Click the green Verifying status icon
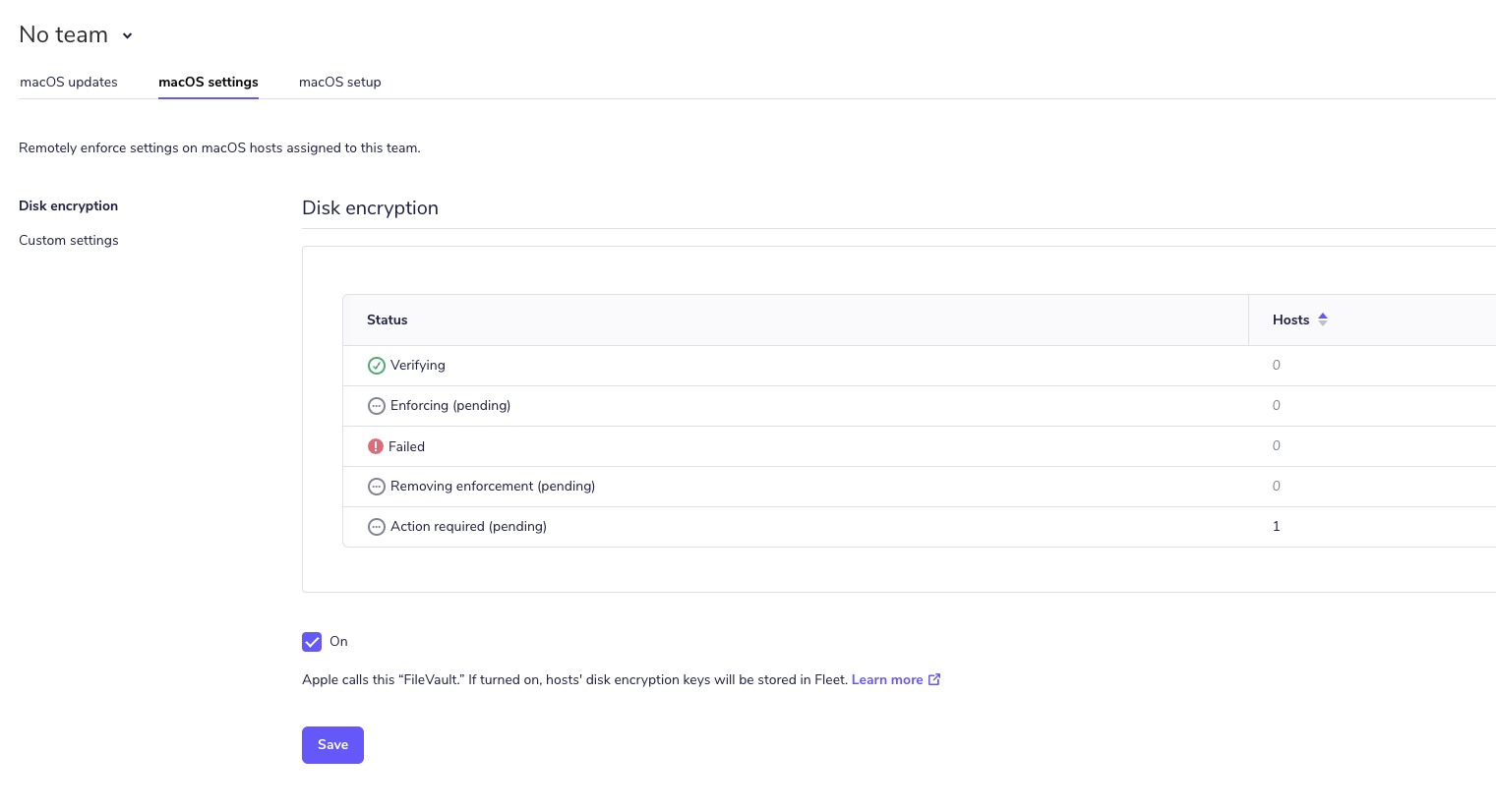This screenshot has width=1496, height=812. click(x=377, y=365)
